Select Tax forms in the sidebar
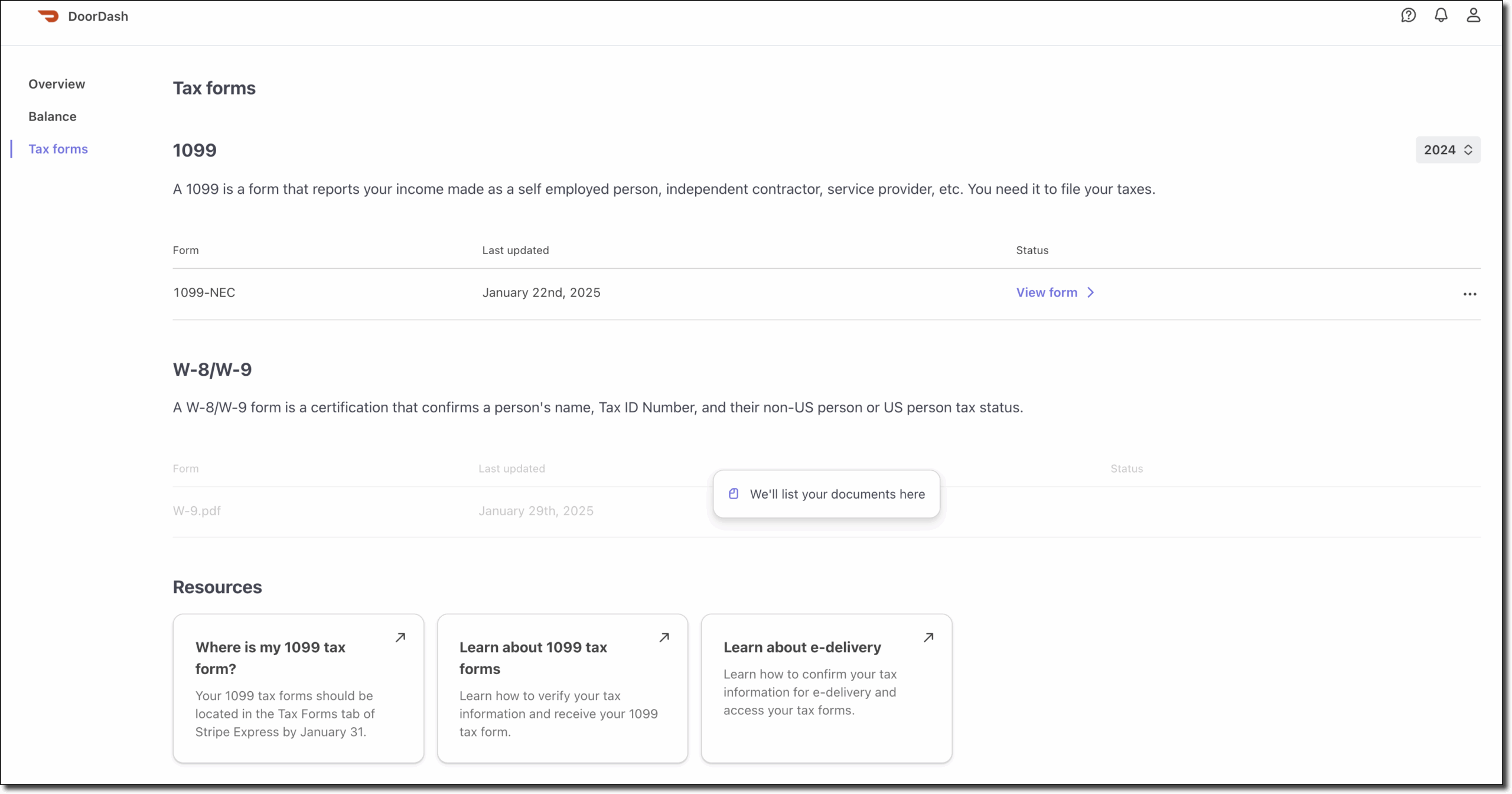Image resolution: width=1512 pixels, height=794 pixels. pyautogui.click(x=58, y=149)
